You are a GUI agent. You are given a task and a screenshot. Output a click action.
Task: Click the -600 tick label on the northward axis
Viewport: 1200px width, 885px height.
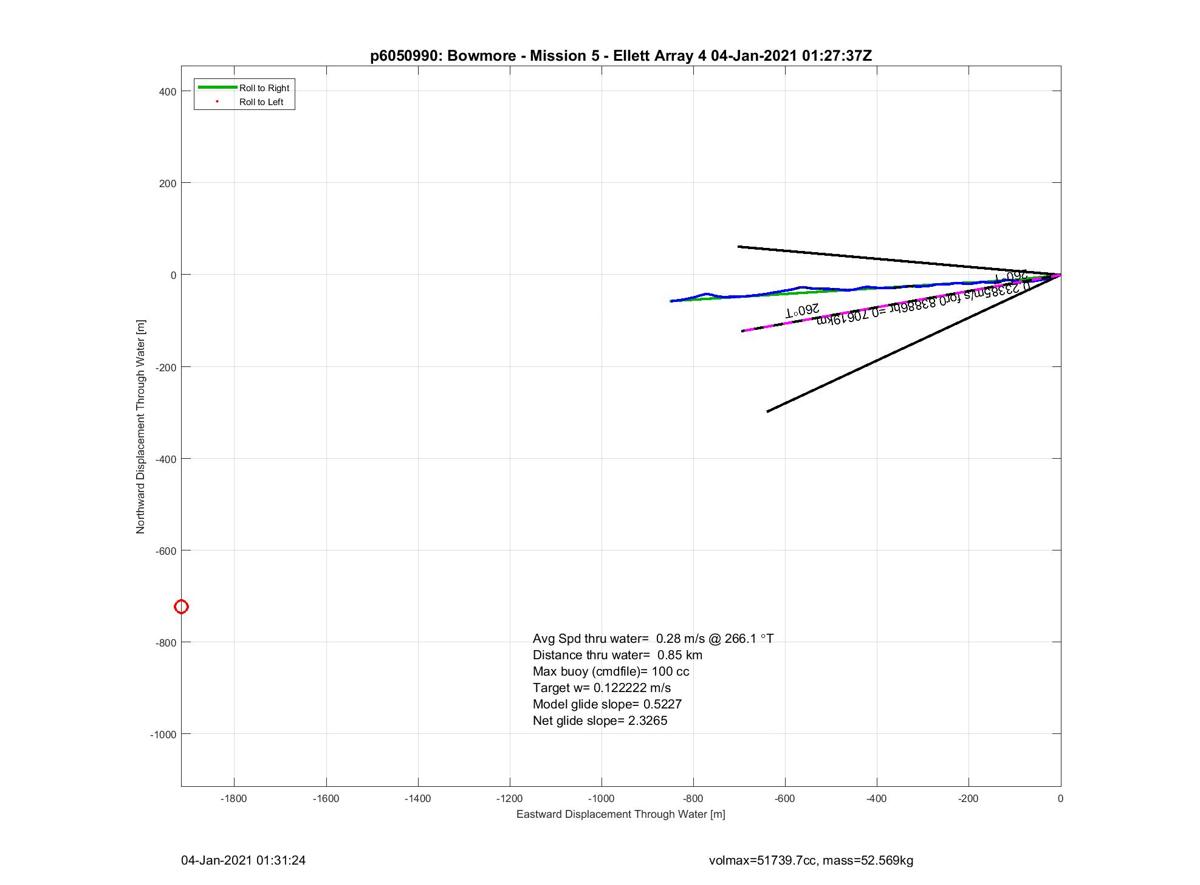pyautogui.click(x=165, y=550)
